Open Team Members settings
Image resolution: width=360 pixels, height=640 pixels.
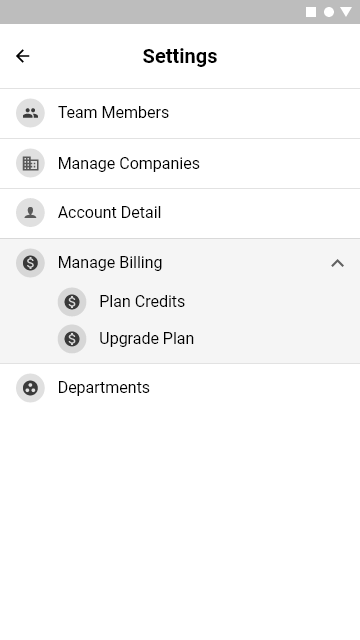[x=180, y=113]
